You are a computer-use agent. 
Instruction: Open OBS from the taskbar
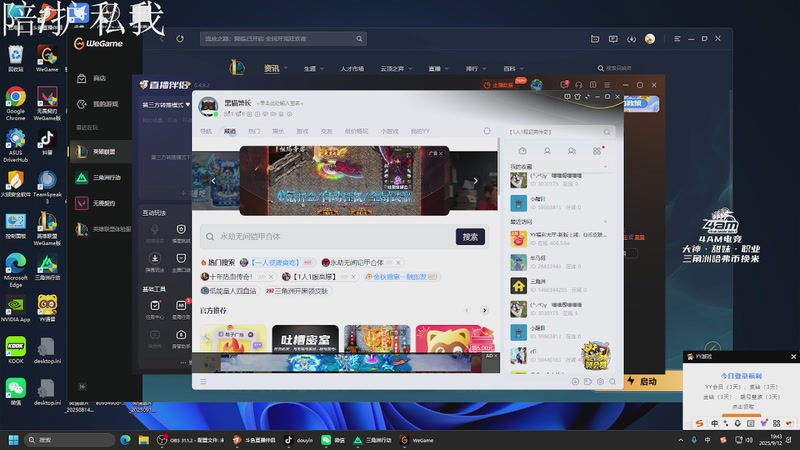[190, 440]
